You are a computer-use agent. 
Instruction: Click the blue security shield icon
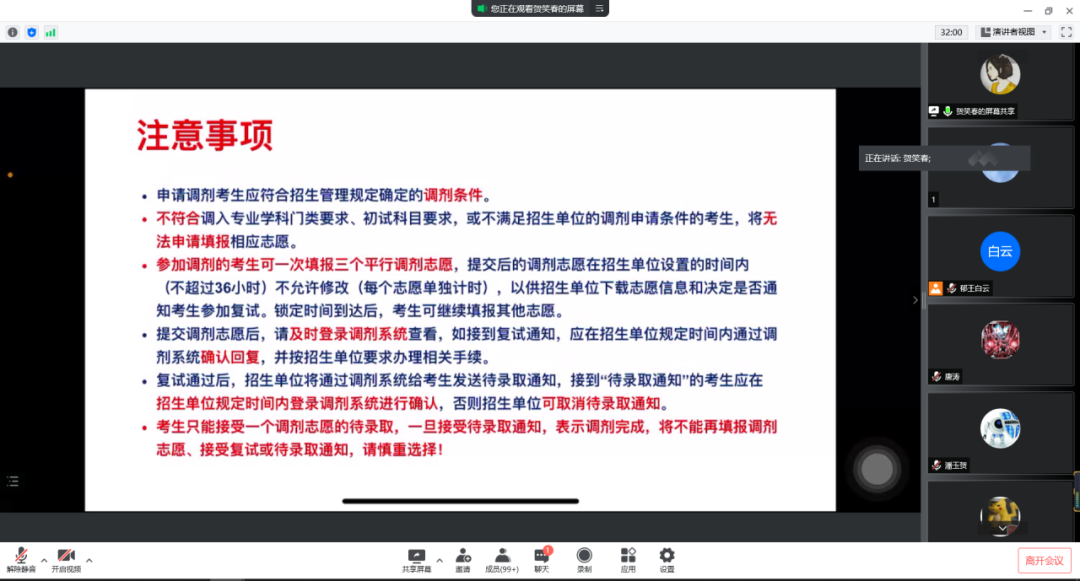(x=32, y=32)
